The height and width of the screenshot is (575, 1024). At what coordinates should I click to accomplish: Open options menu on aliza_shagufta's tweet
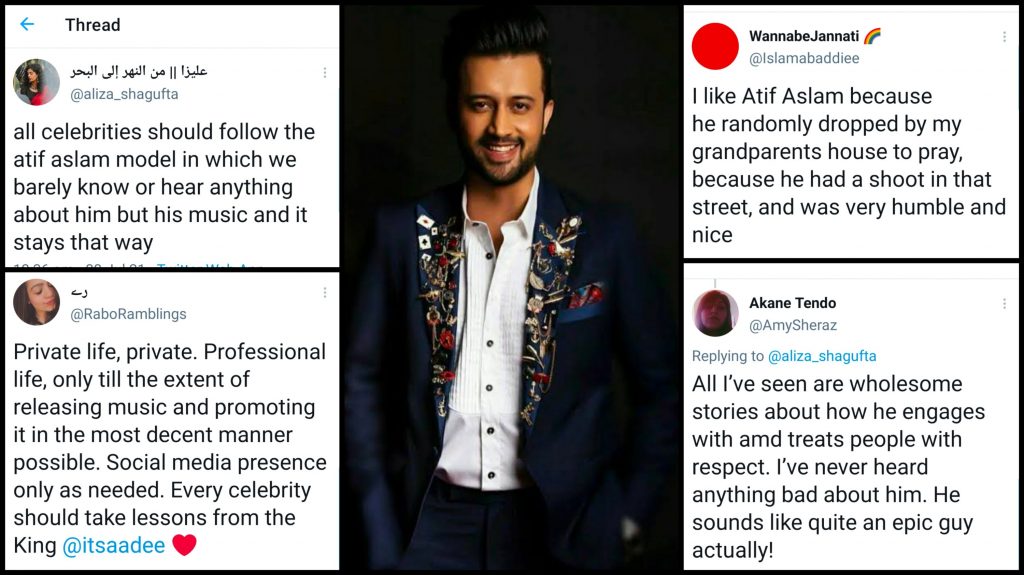click(x=324, y=73)
